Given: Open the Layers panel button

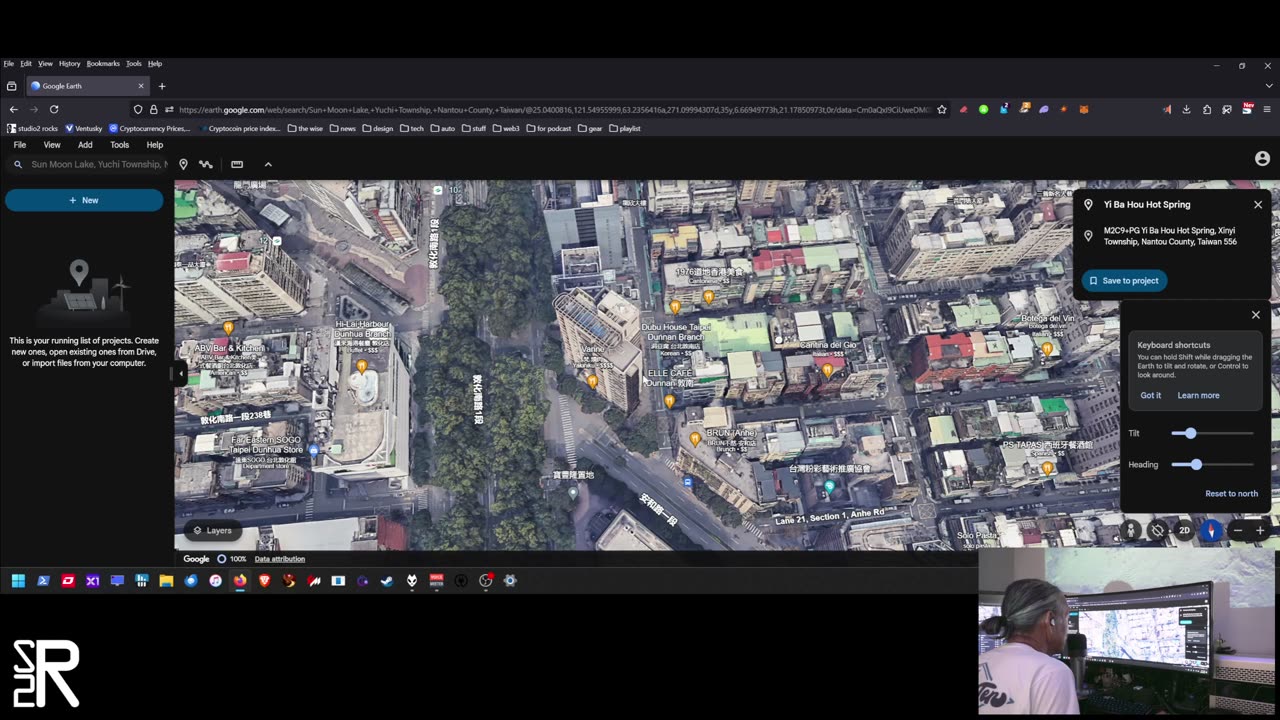Looking at the screenshot, I should [212, 530].
